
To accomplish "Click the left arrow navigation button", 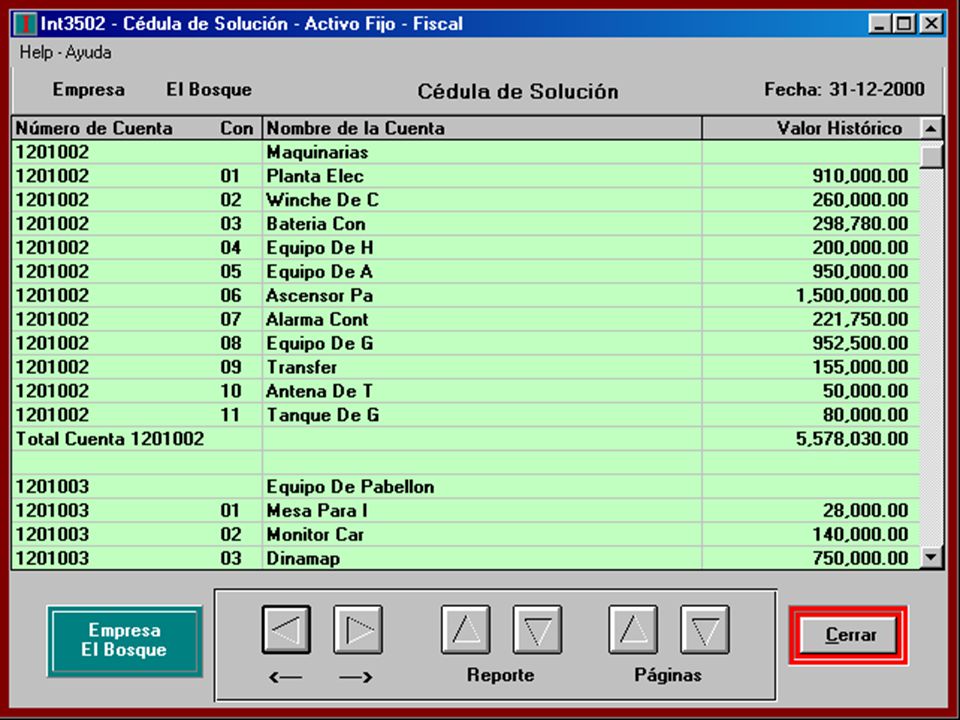I will click(x=286, y=629).
